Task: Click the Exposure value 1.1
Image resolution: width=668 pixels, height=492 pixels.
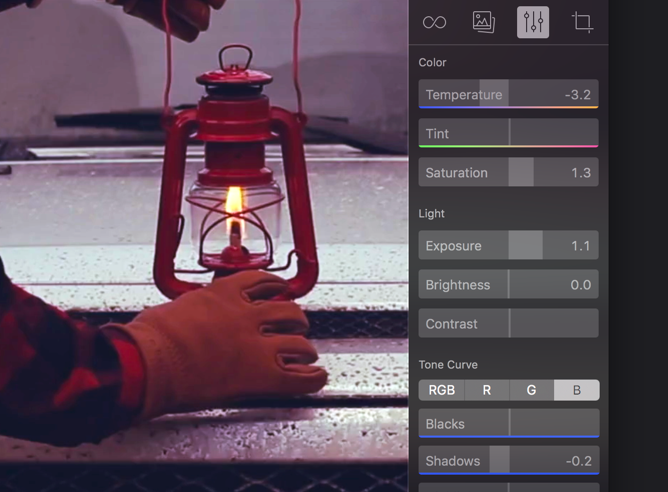Action: (580, 246)
